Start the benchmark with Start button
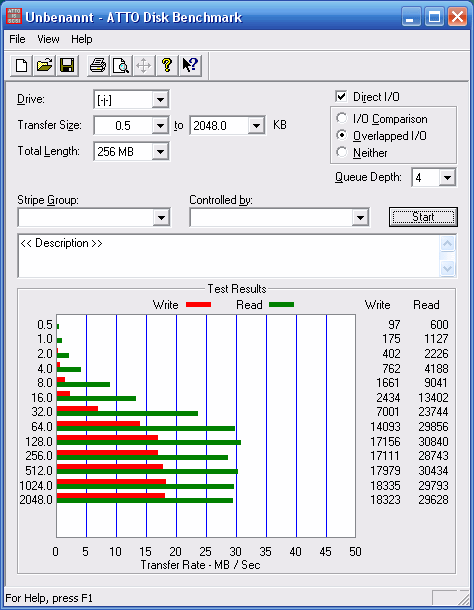474x610 pixels. pos(423,217)
